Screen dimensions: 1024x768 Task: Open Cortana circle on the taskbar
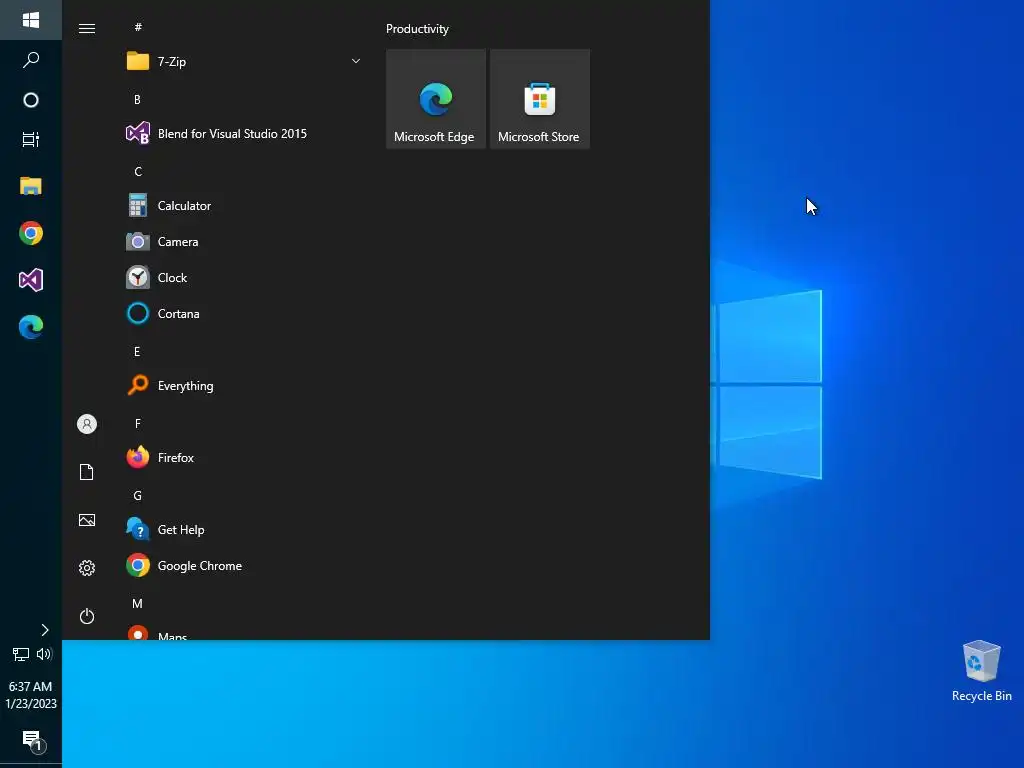tap(31, 100)
